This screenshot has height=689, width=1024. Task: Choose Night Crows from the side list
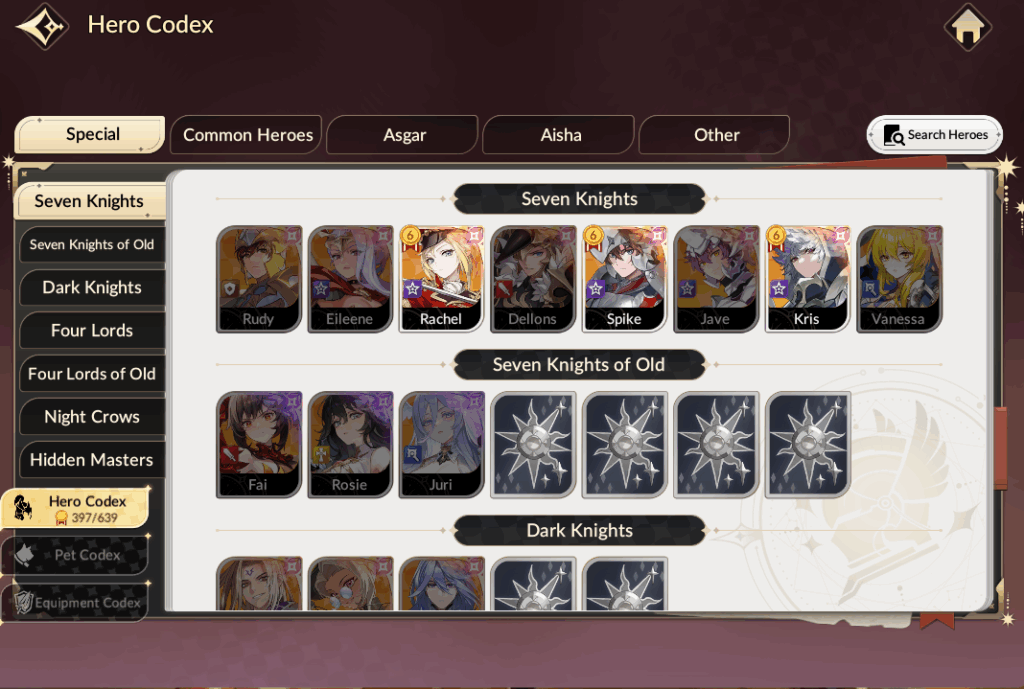pyautogui.click(x=92, y=417)
